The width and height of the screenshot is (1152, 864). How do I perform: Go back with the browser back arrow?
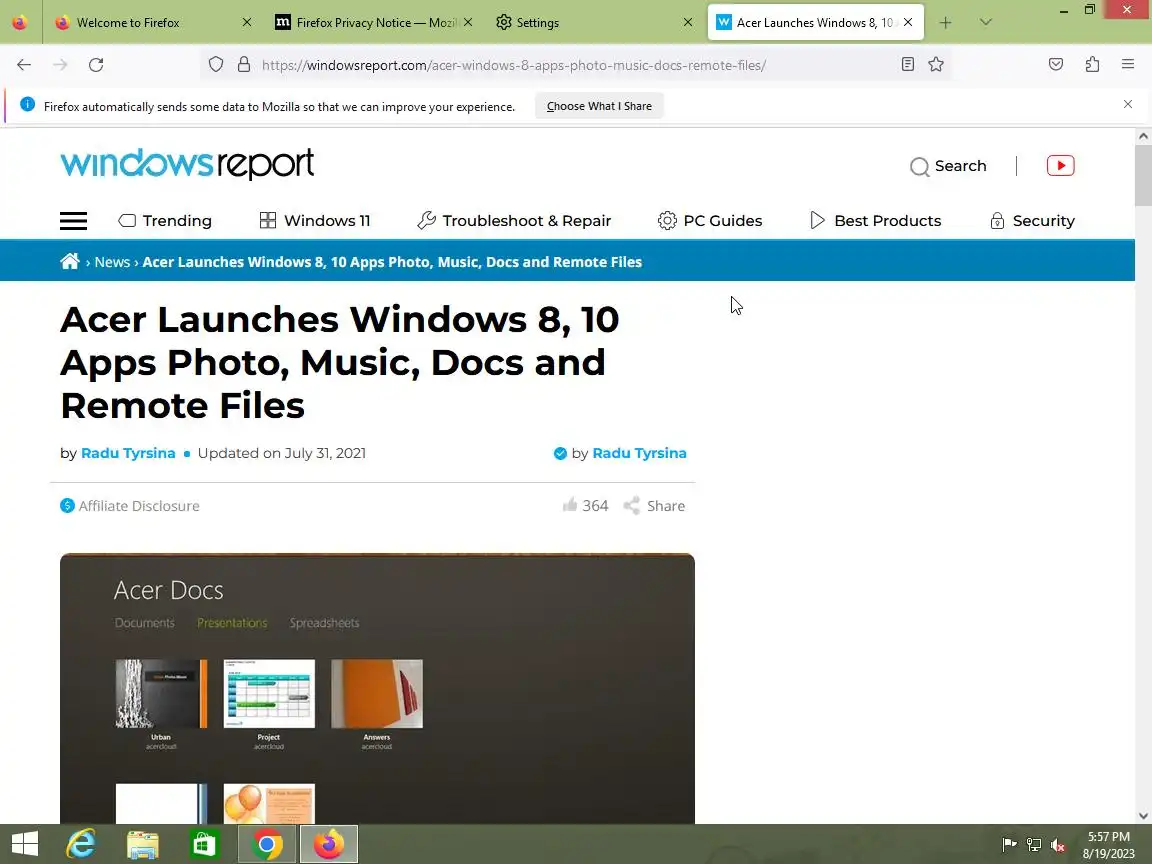pos(24,65)
